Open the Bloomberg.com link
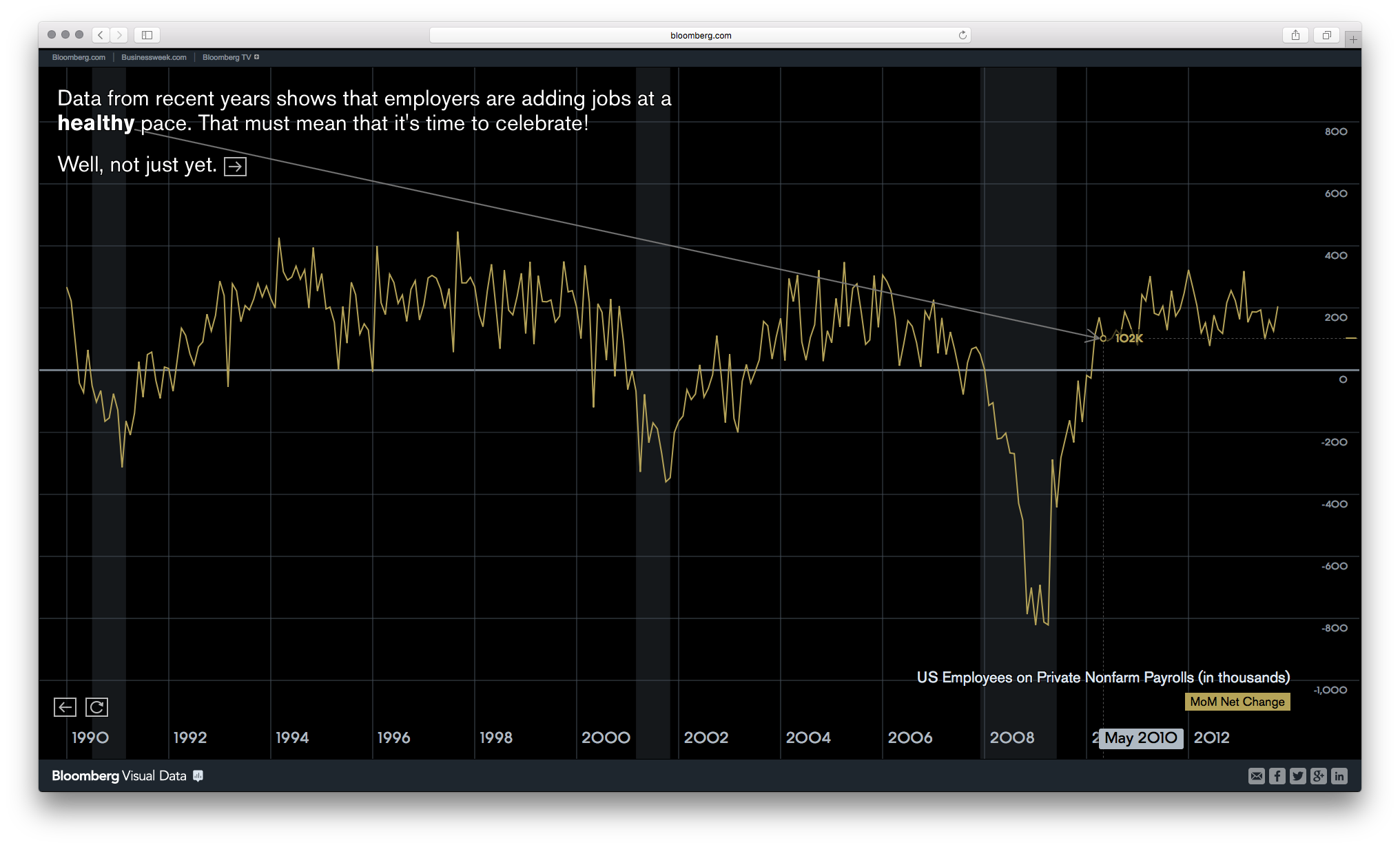1400x847 pixels. tap(78, 57)
